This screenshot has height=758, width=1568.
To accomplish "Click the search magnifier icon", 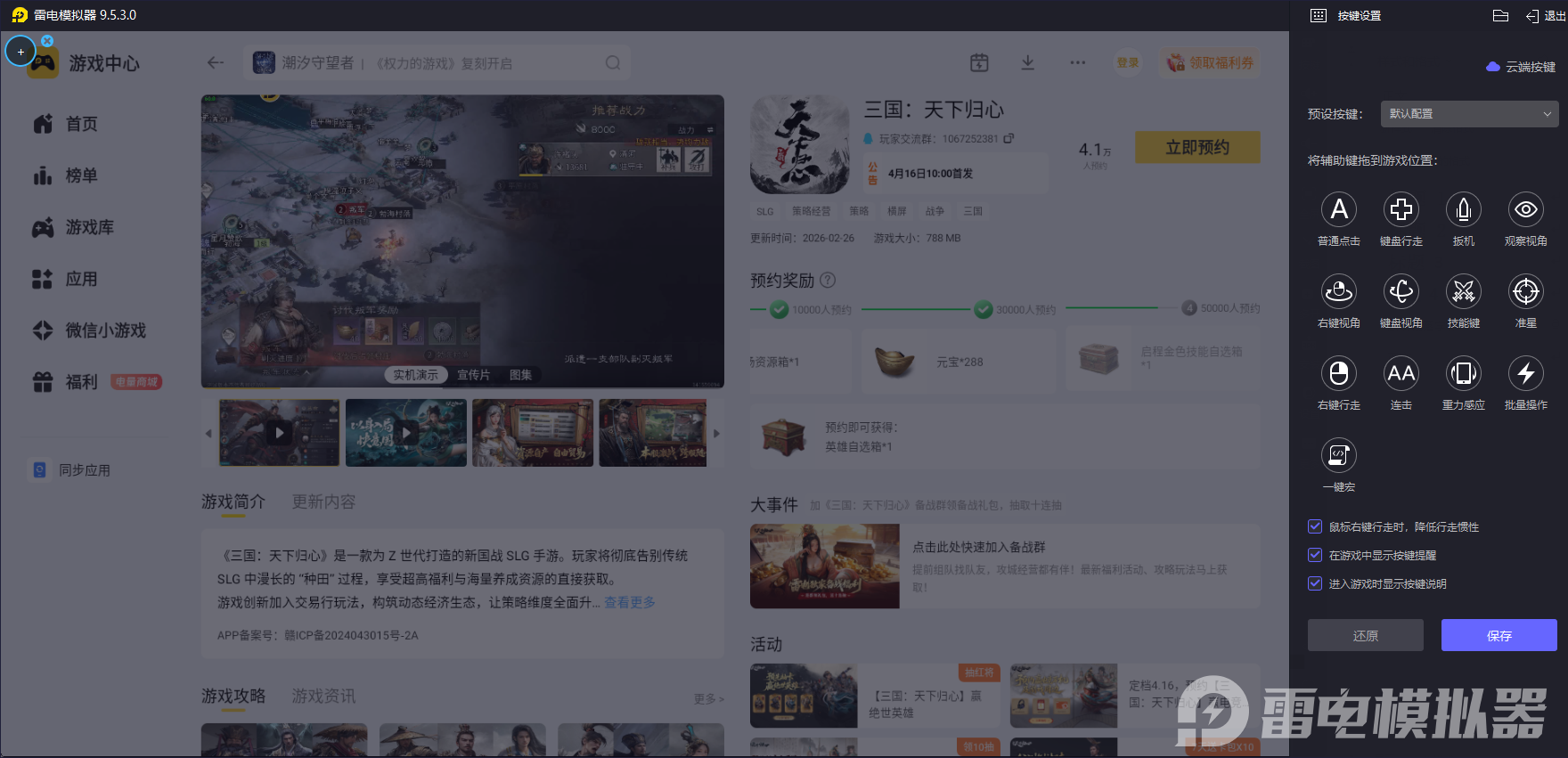I will click(x=613, y=62).
